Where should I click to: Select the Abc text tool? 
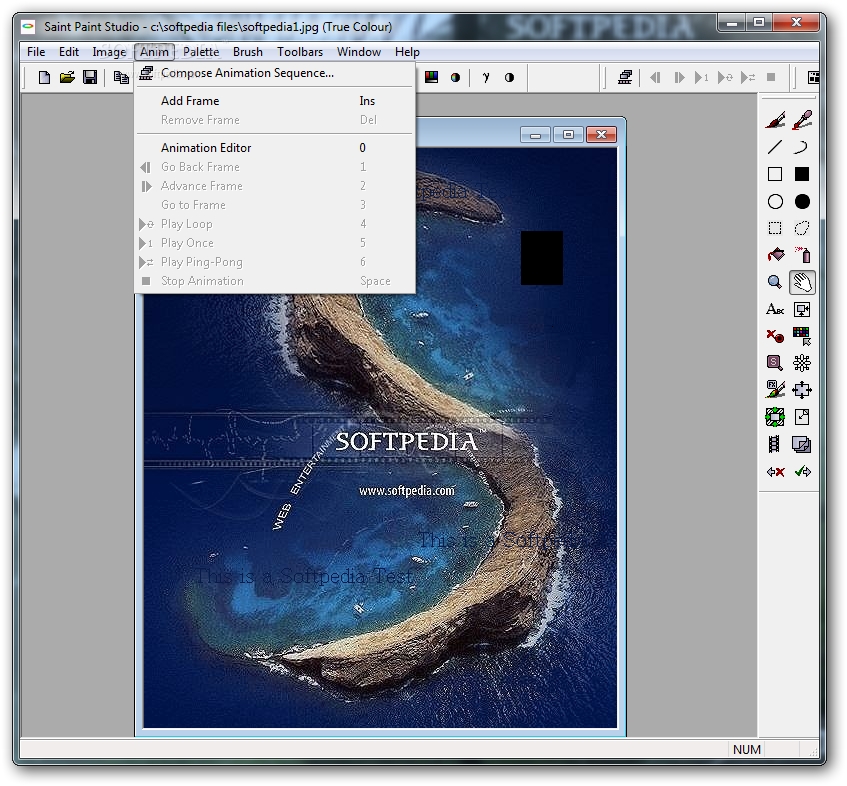point(775,310)
